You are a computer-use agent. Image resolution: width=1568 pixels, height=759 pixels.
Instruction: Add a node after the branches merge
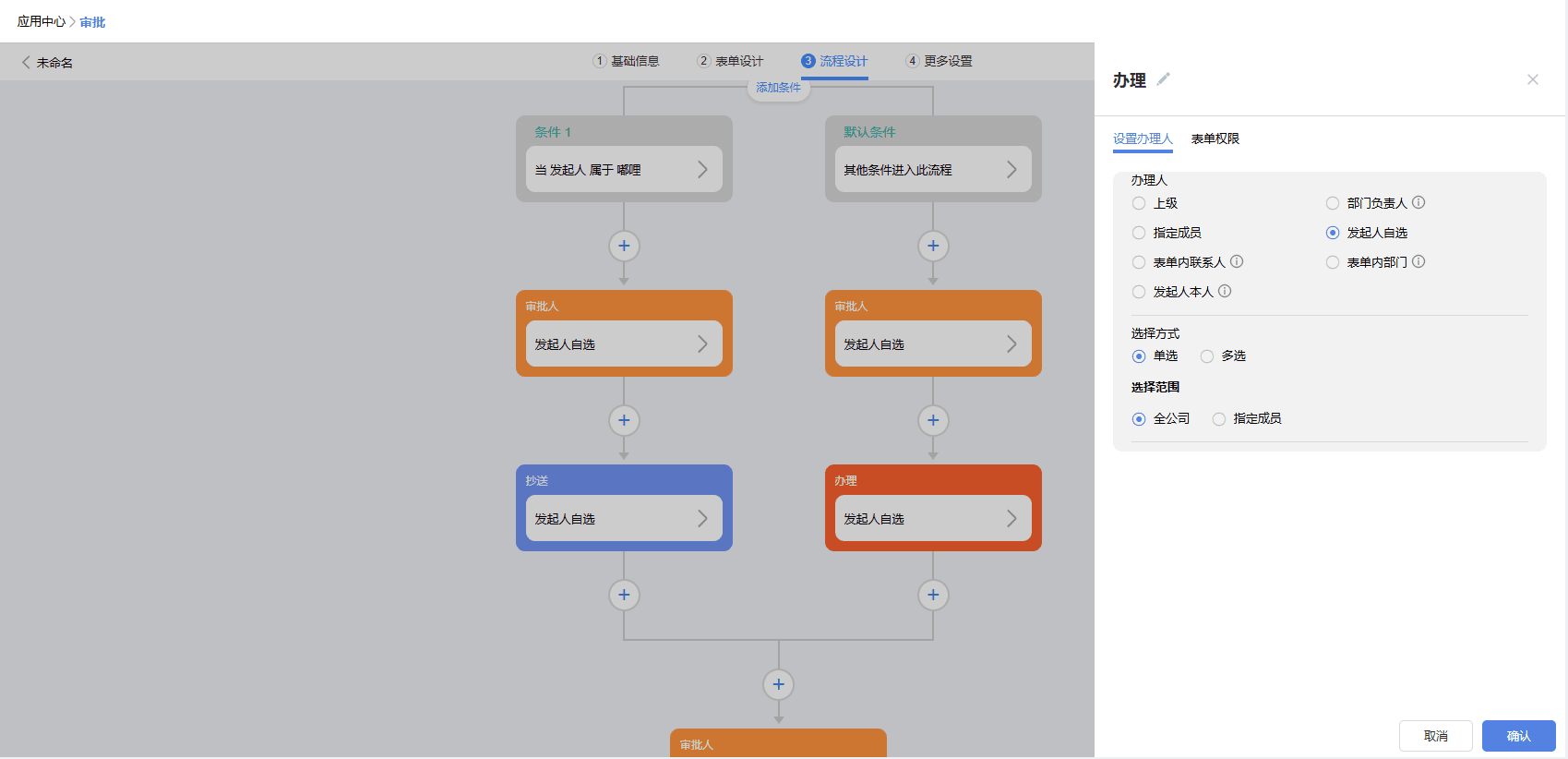coord(778,684)
